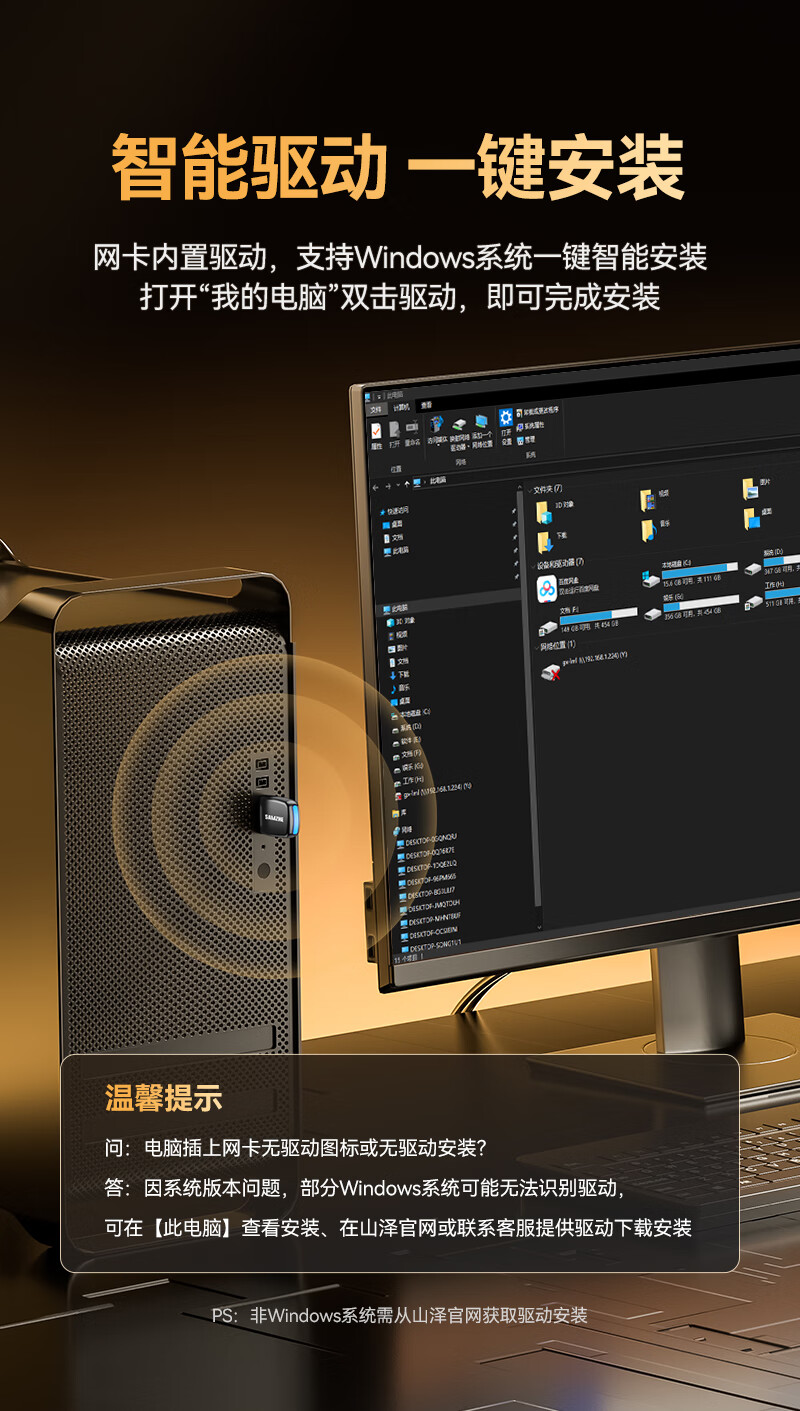Open the 百度网盘 device icon
The height and width of the screenshot is (1411, 800).
(x=546, y=590)
